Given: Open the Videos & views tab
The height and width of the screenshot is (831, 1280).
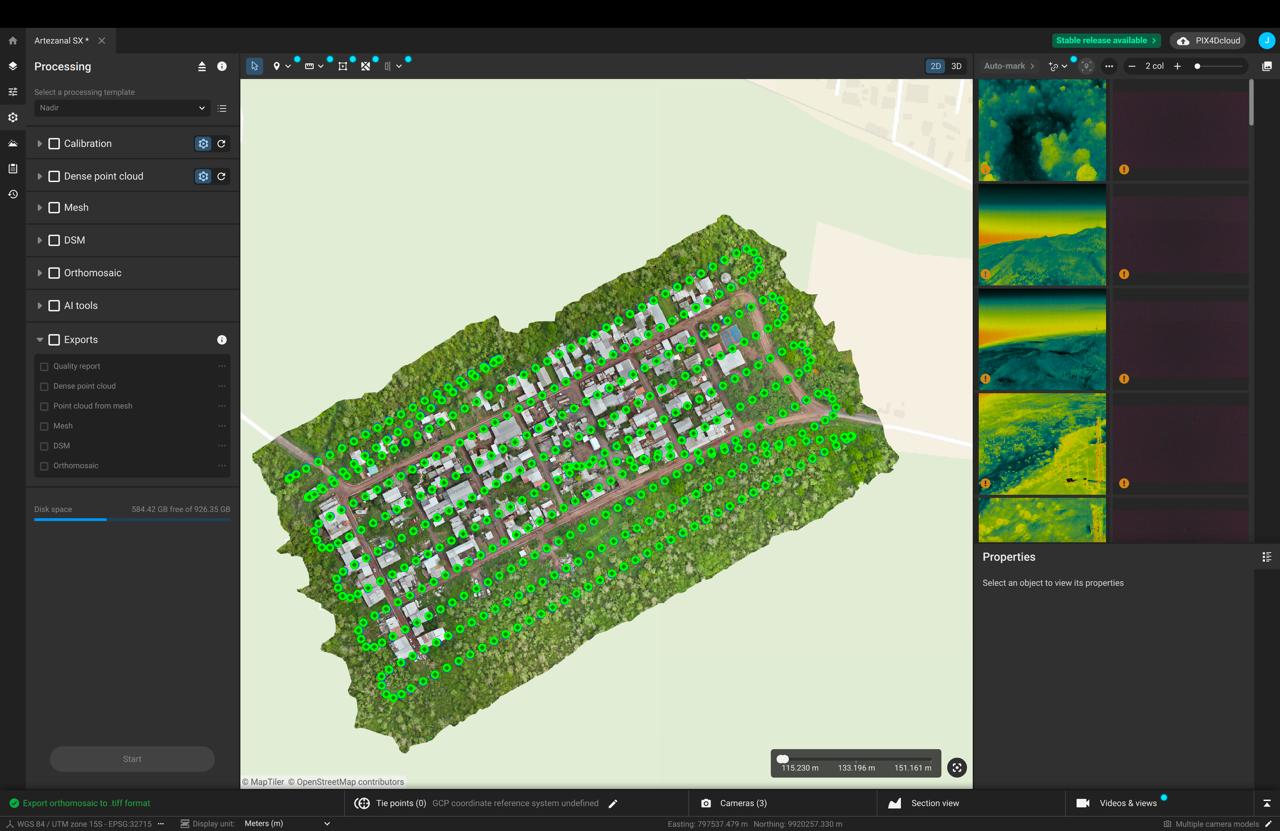Looking at the screenshot, I should [x=1117, y=803].
